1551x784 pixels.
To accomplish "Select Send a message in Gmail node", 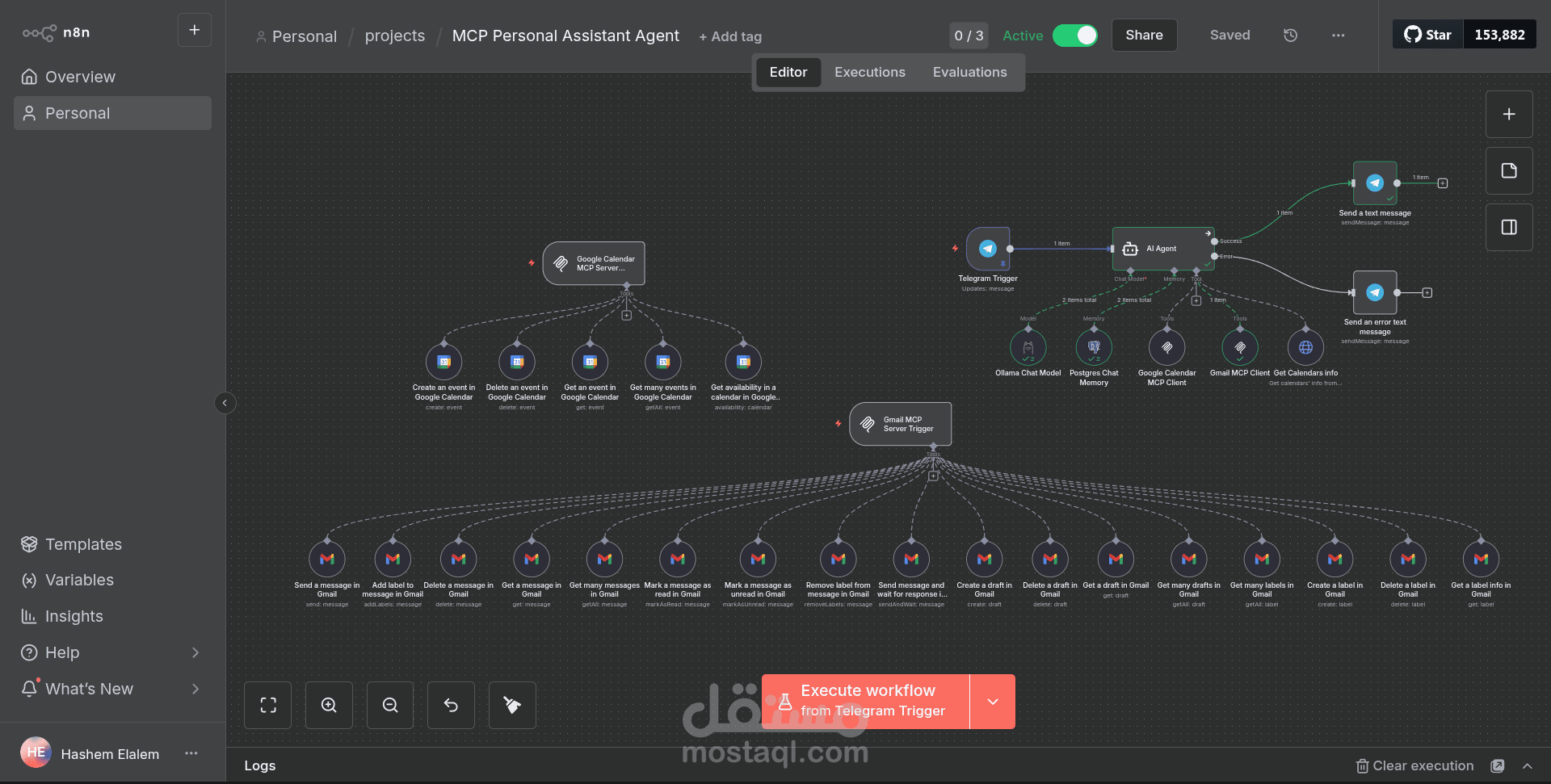I will pyautogui.click(x=327, y=559).
